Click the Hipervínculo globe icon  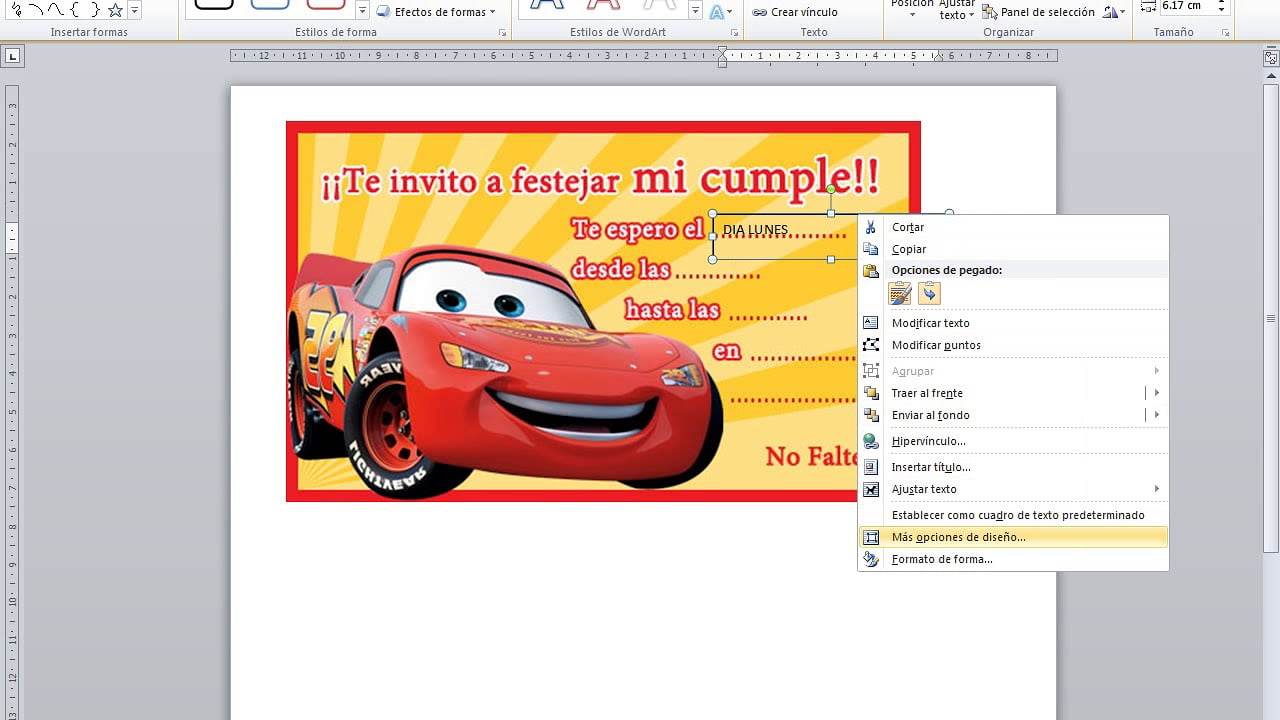pos(871,441)
